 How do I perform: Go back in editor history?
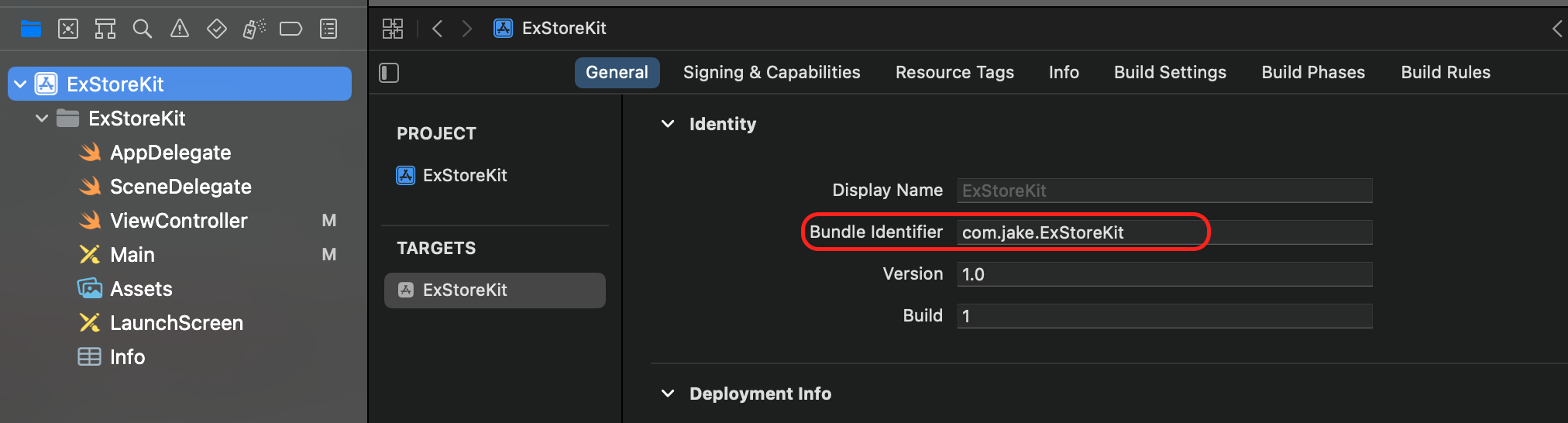(x=437, y=29)
